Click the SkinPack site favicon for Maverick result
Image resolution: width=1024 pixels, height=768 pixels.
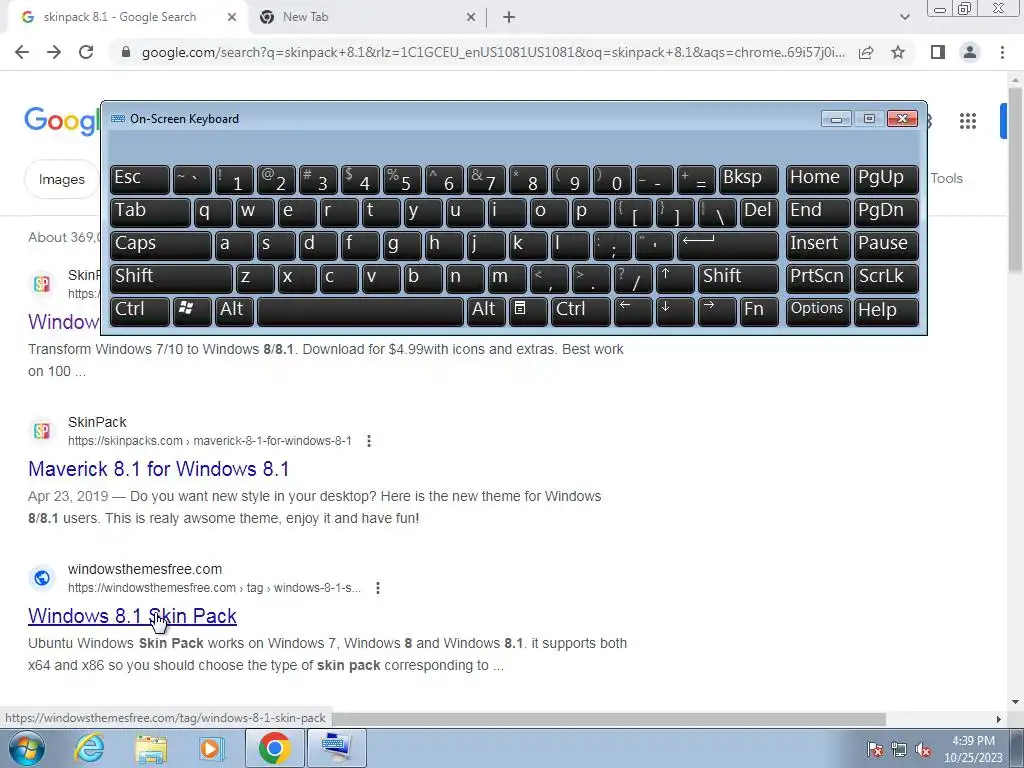point(42,431)
